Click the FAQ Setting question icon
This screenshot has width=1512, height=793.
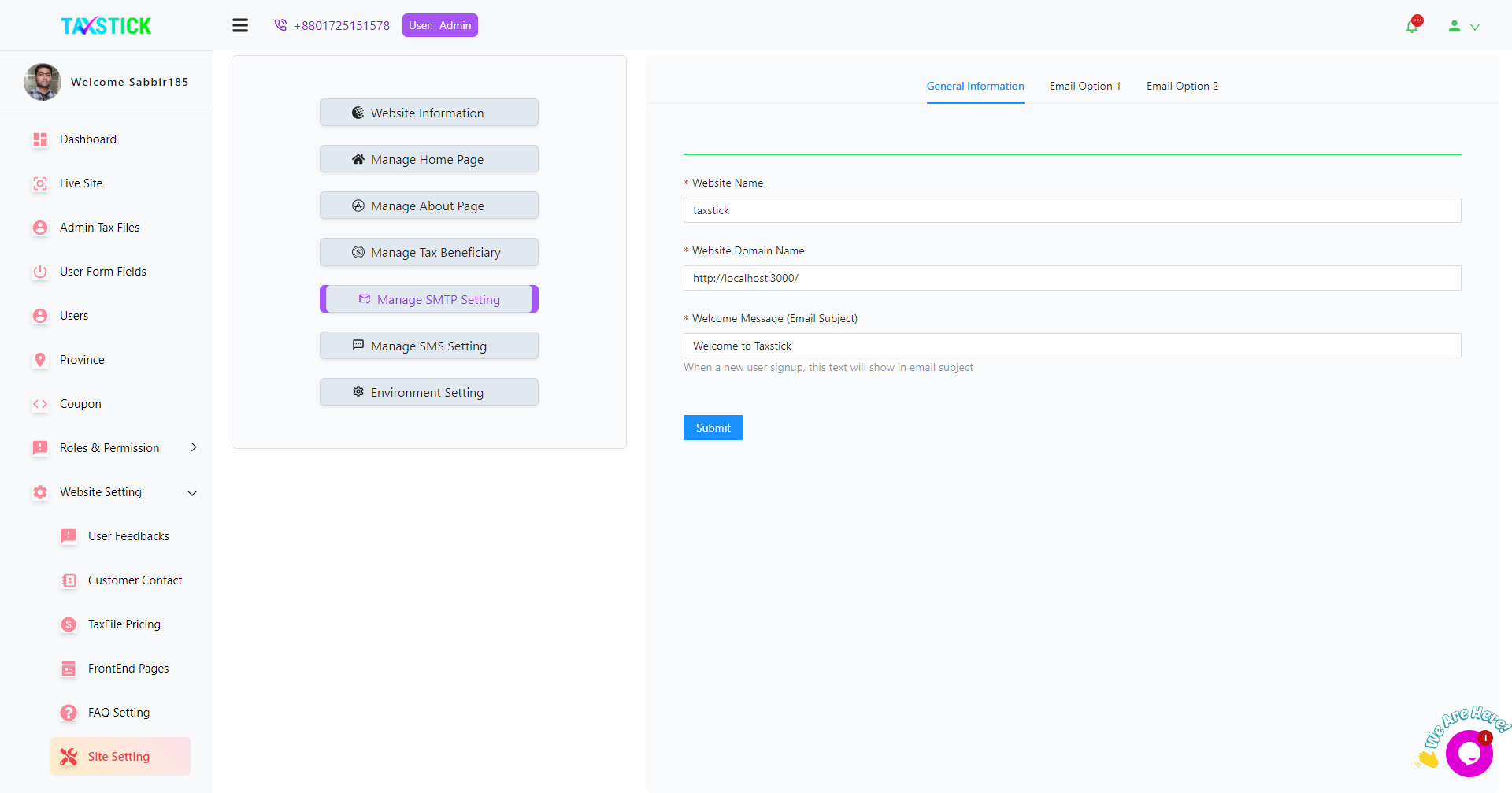69,713
